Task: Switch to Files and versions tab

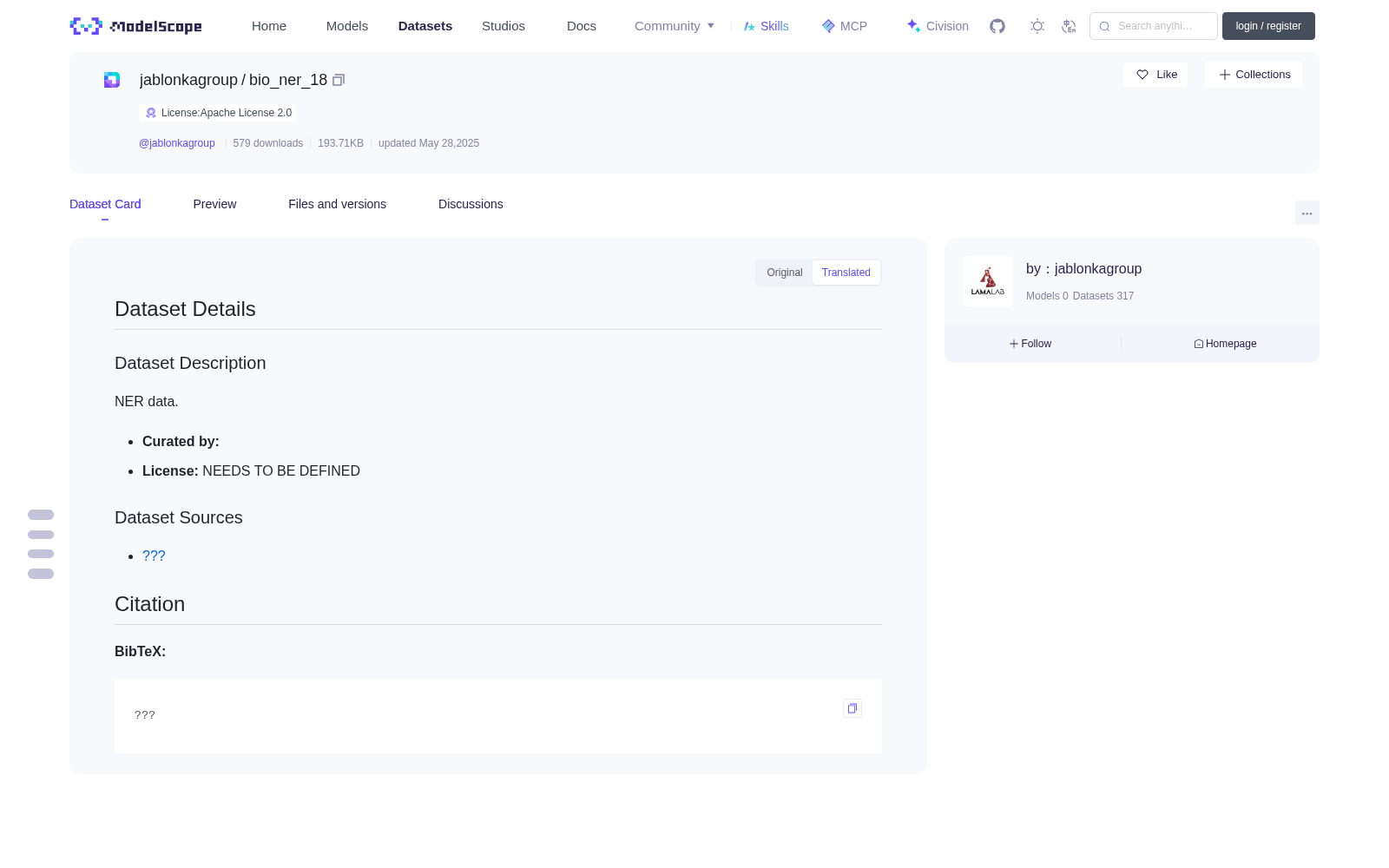Action: 337,204
